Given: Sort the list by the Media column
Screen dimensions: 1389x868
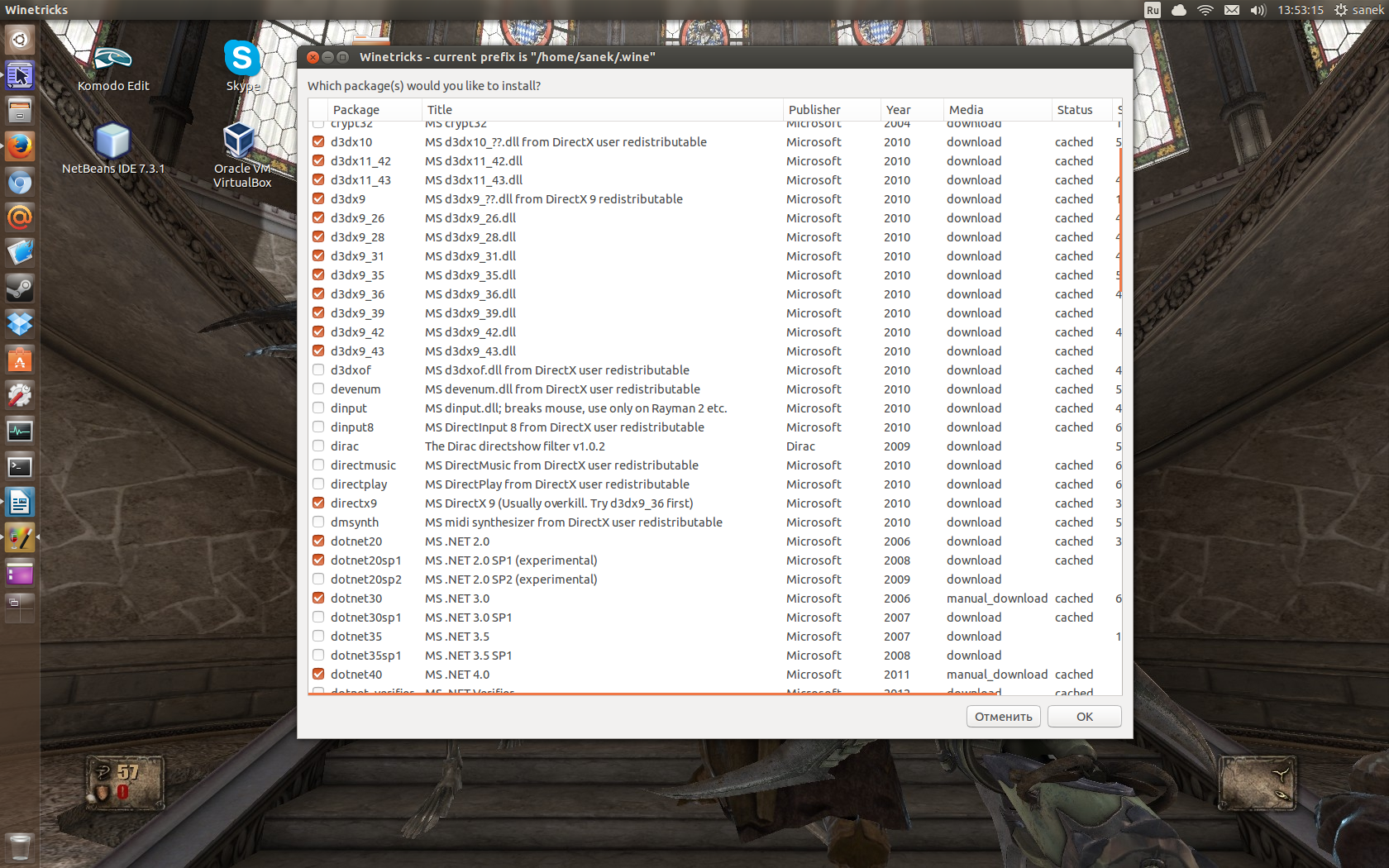Looking at the screenshot, I should (997, 109).
